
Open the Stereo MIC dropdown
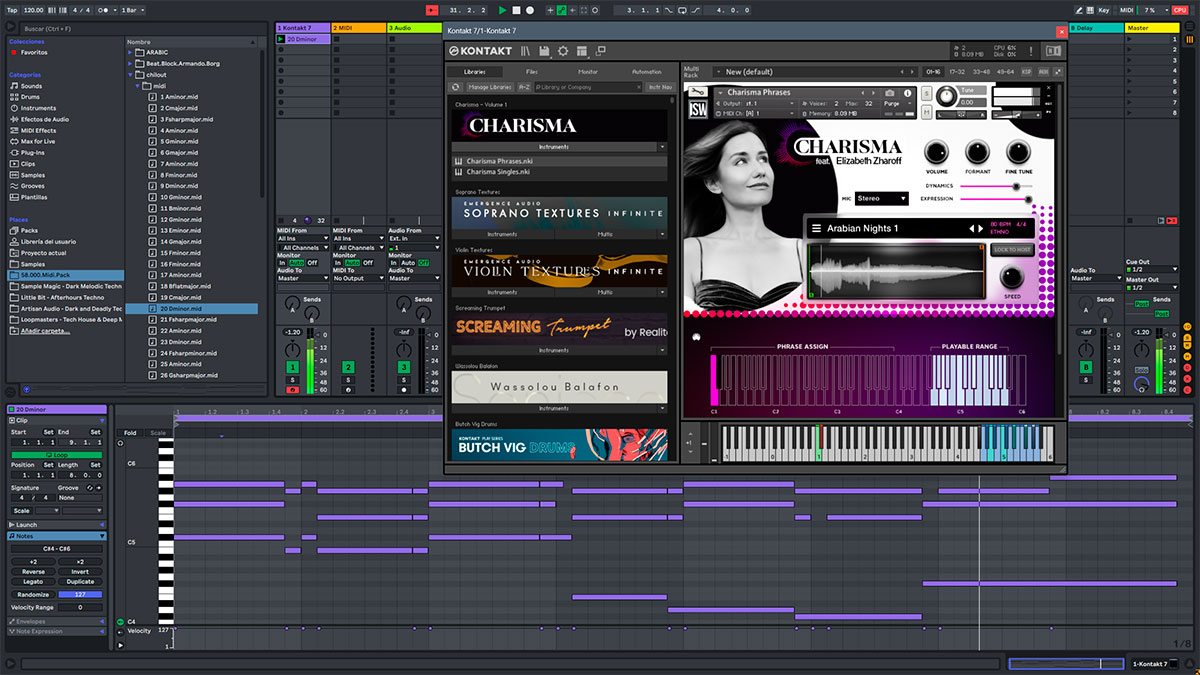[x=881, y=199]
